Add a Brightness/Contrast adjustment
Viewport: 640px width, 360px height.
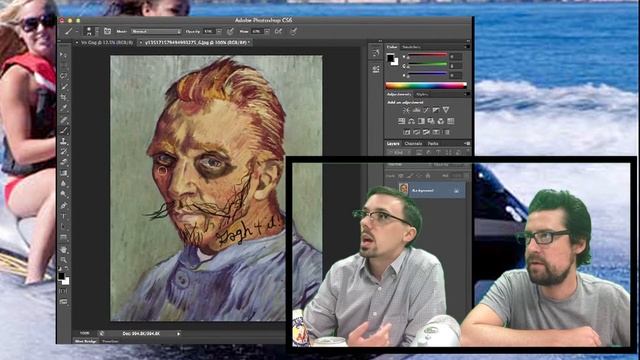point(407,110)
